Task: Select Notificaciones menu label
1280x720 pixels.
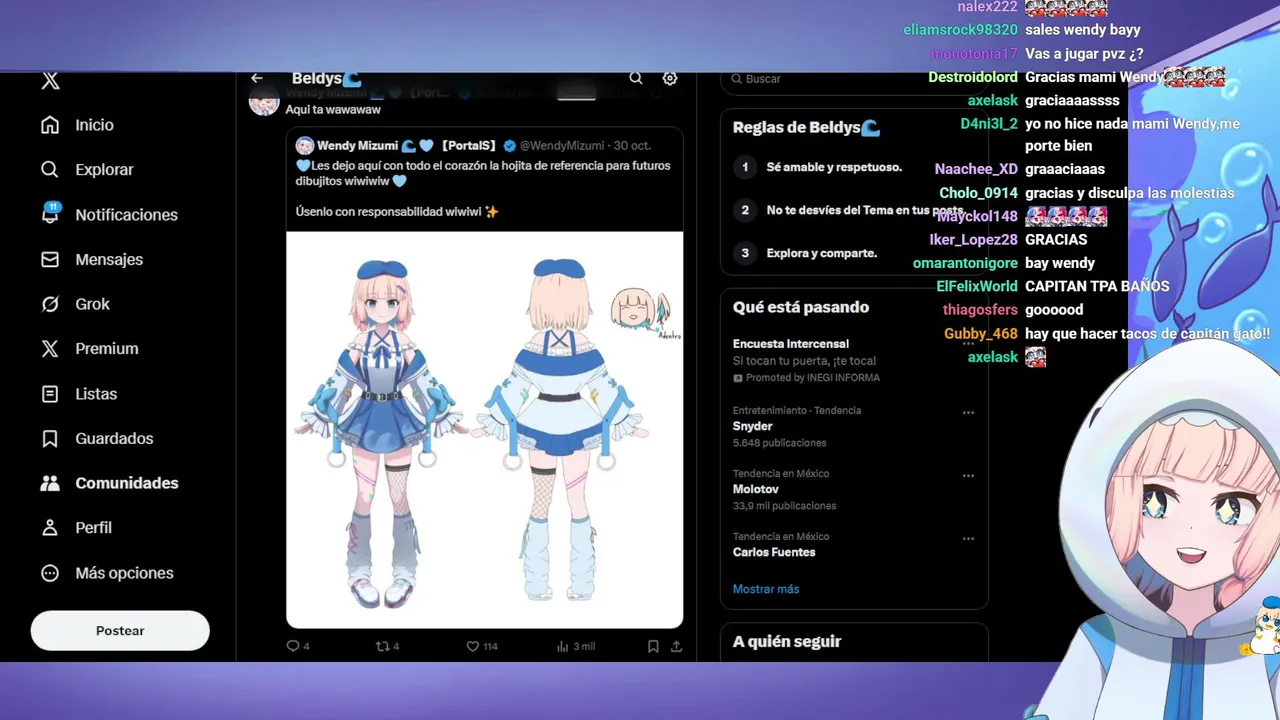Action: (126, 215)
